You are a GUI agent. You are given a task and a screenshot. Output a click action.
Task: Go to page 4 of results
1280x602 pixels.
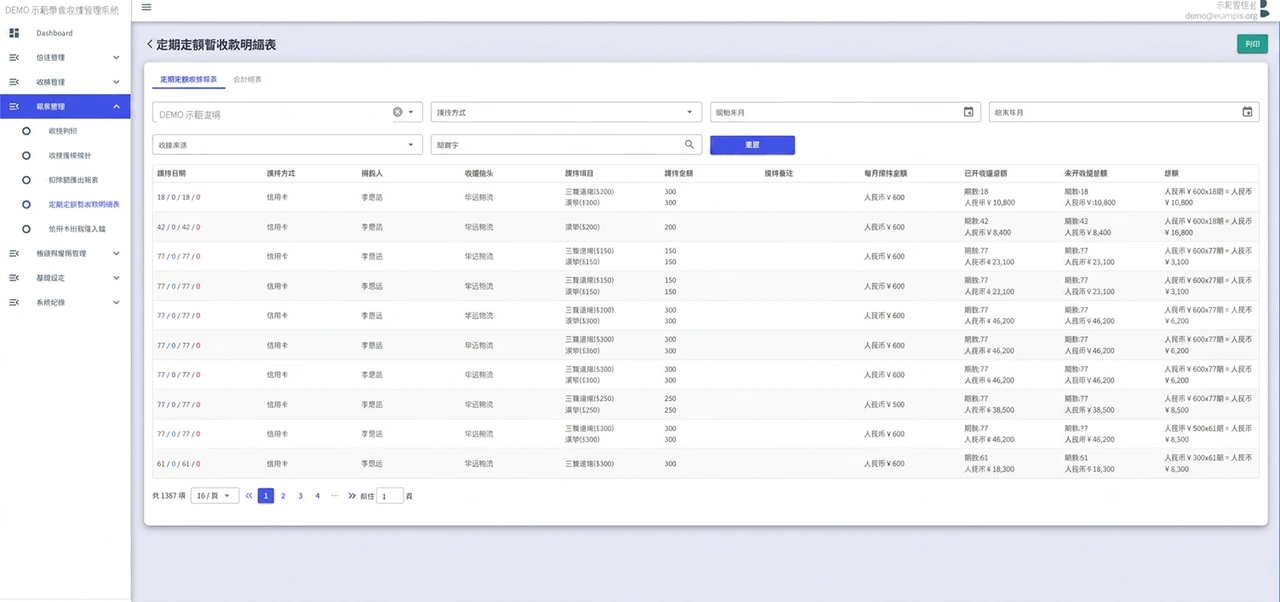(317, 495)
